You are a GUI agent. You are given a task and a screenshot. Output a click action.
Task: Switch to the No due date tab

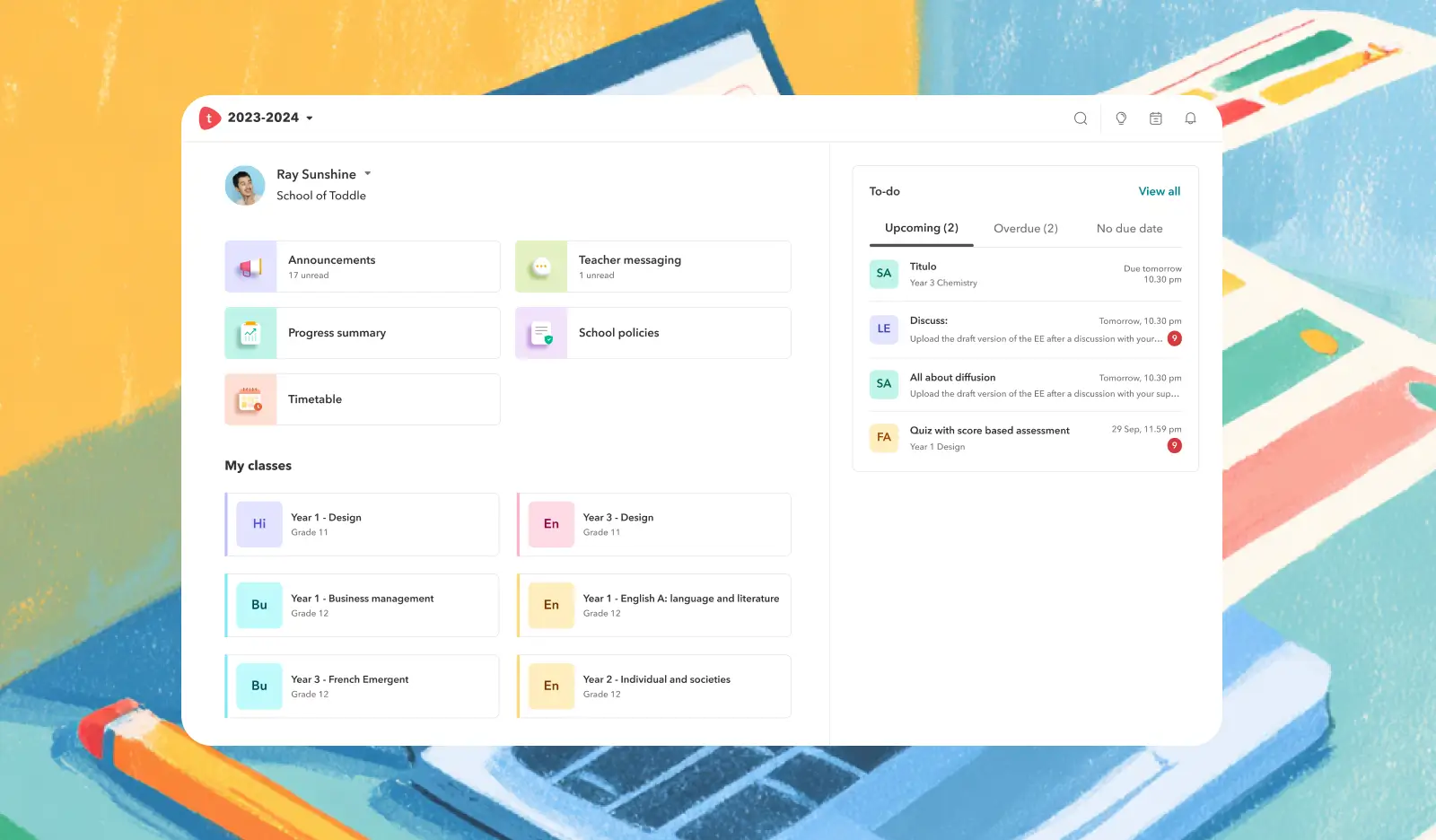coord(1129,229)
